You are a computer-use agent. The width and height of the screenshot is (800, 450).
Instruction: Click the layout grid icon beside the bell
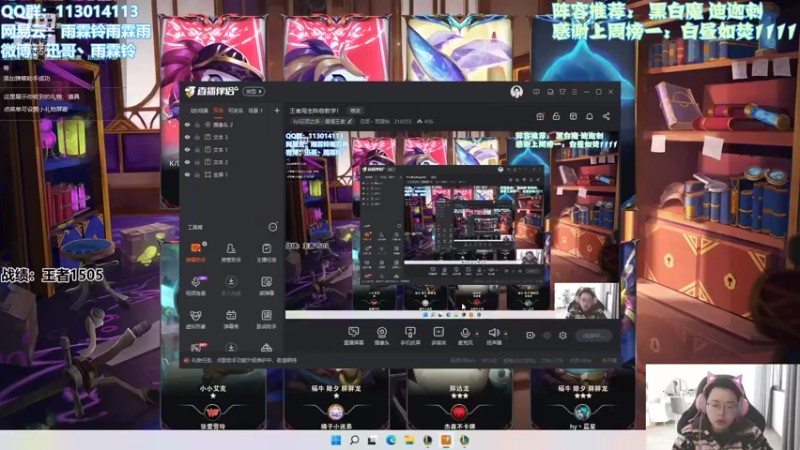click(573, 116)
